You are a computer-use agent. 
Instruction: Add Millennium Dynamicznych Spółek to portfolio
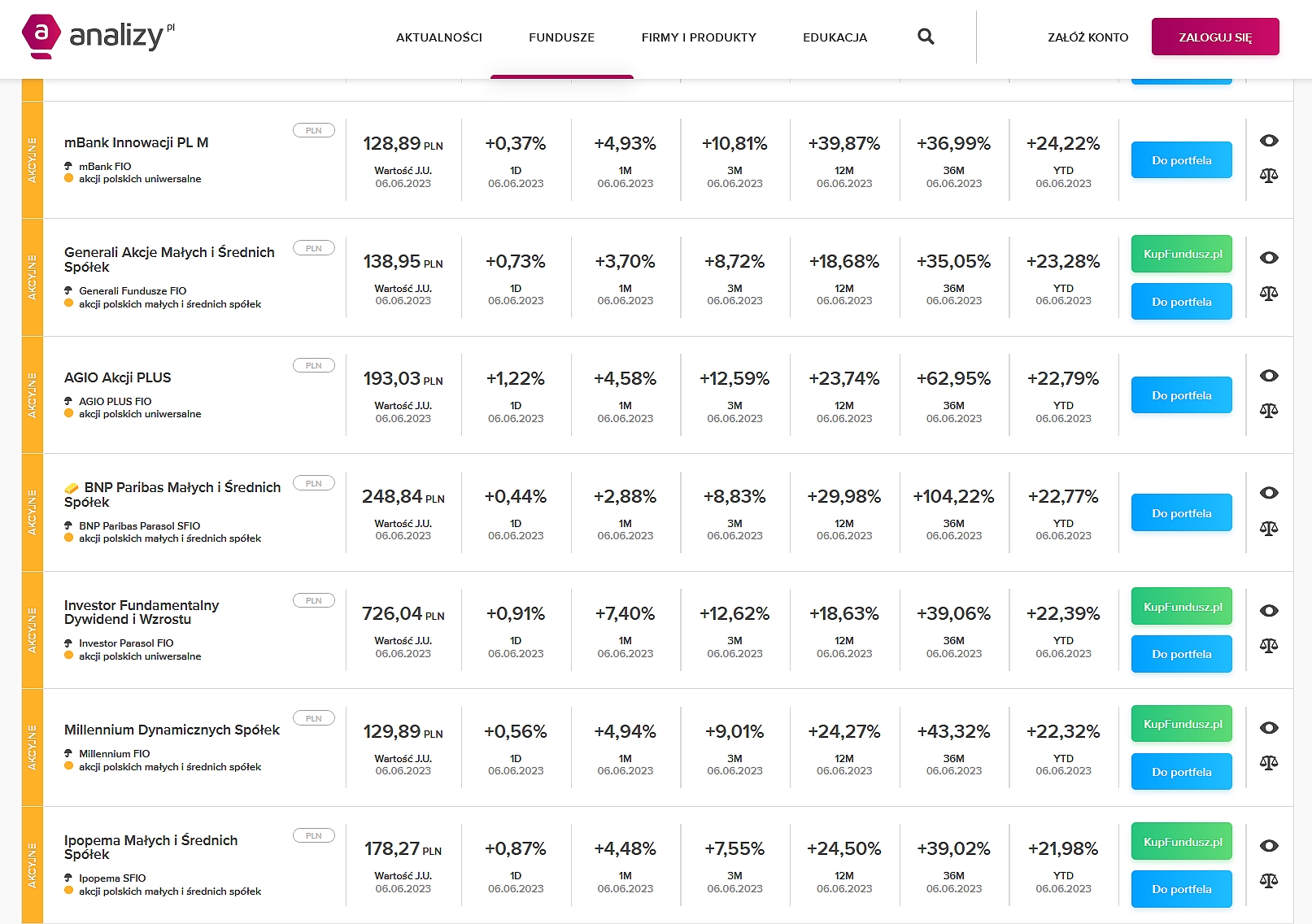1181,772
